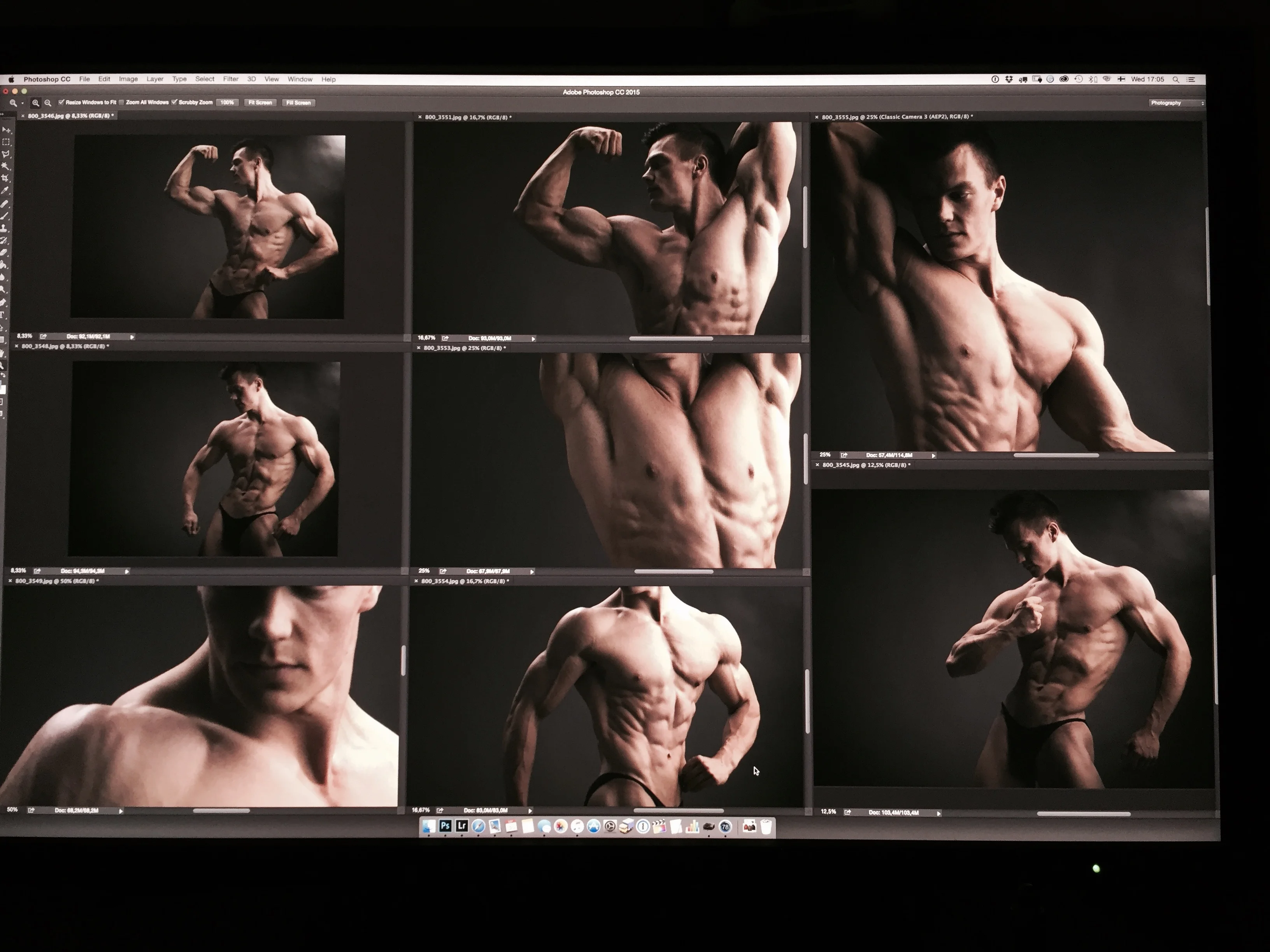Open Zoom tool preset picker arrow

pos(23,103)
